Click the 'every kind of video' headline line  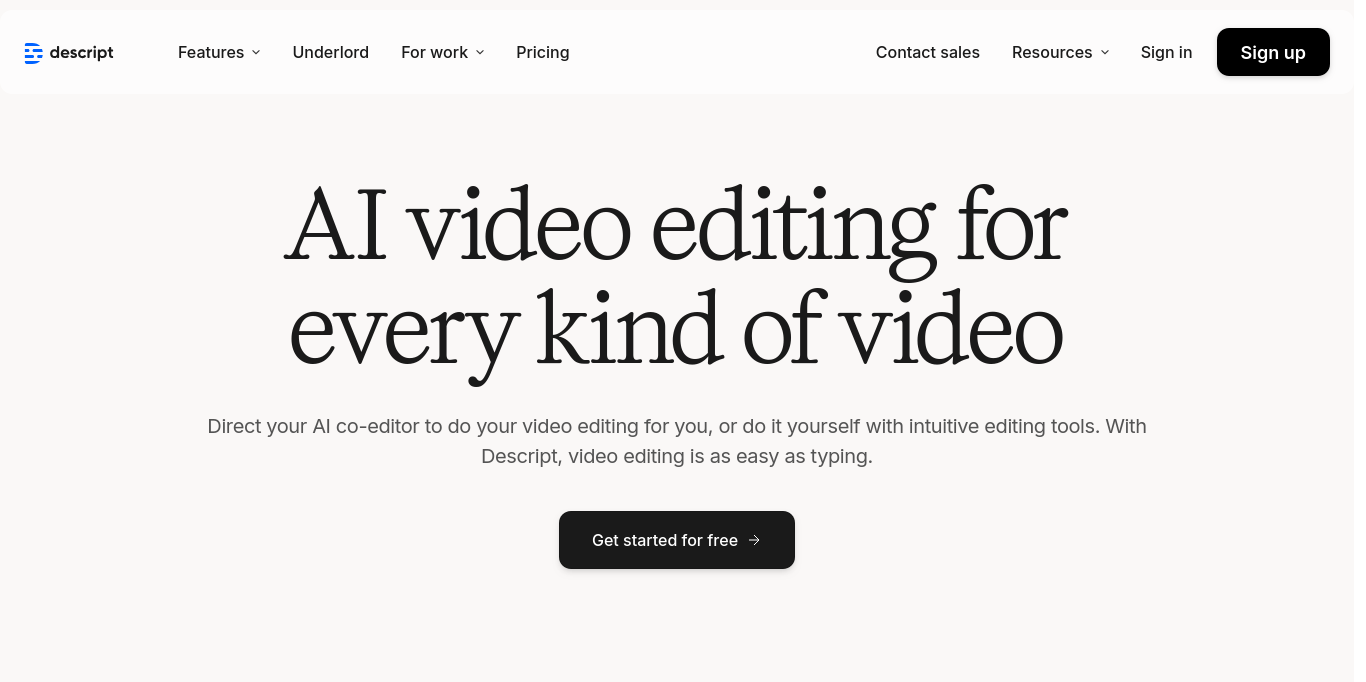(x=676, y=330)
